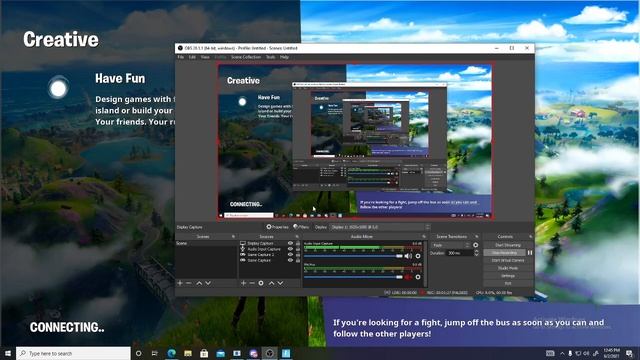
Task: Add a new source with plus icon
Action: point(243,283)
